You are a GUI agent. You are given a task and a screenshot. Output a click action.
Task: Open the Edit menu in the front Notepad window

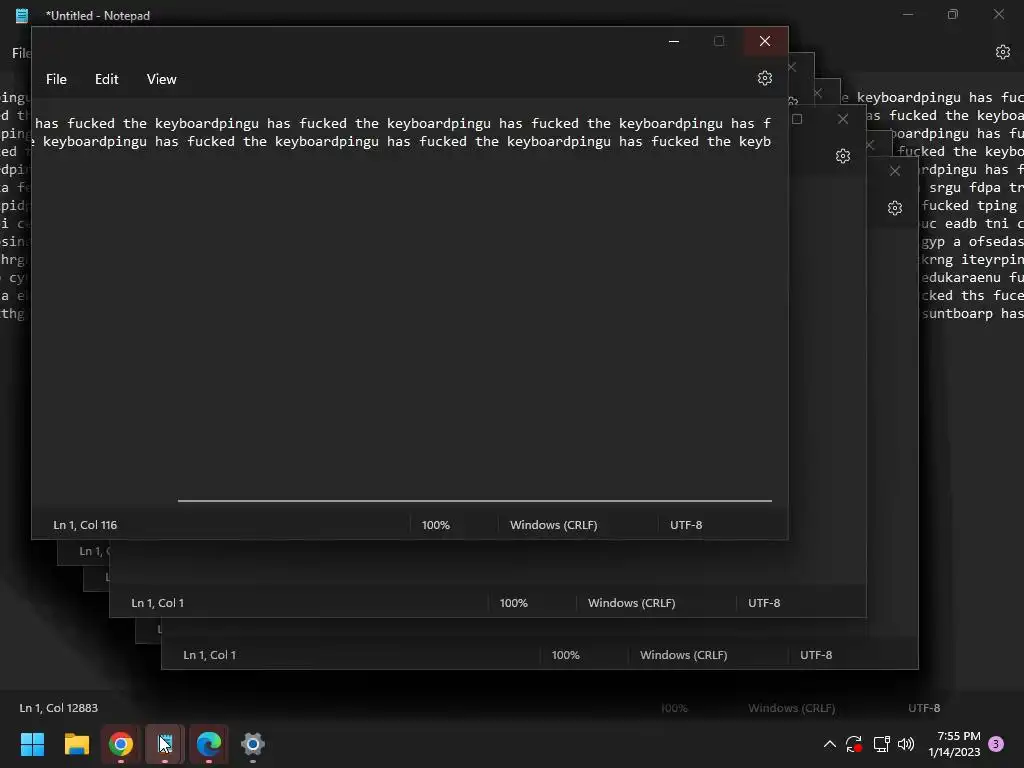(x=106, y=79)
